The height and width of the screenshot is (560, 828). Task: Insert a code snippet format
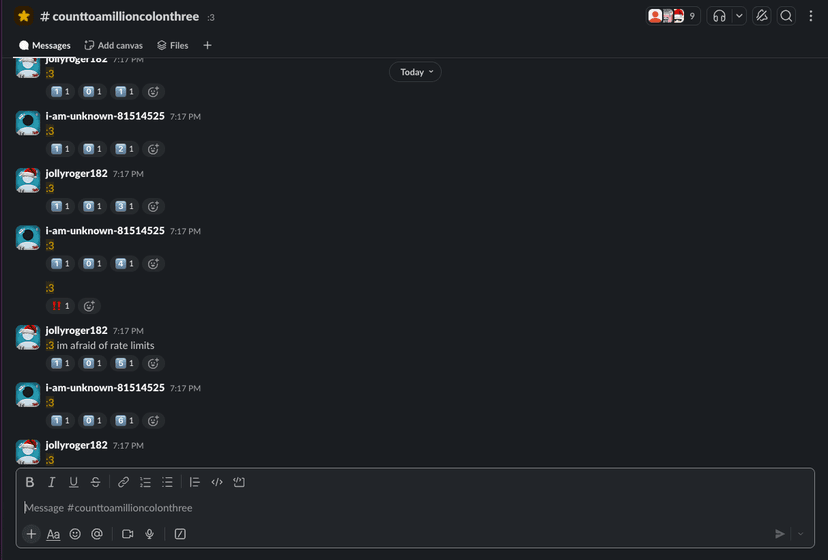coord(217,482)
